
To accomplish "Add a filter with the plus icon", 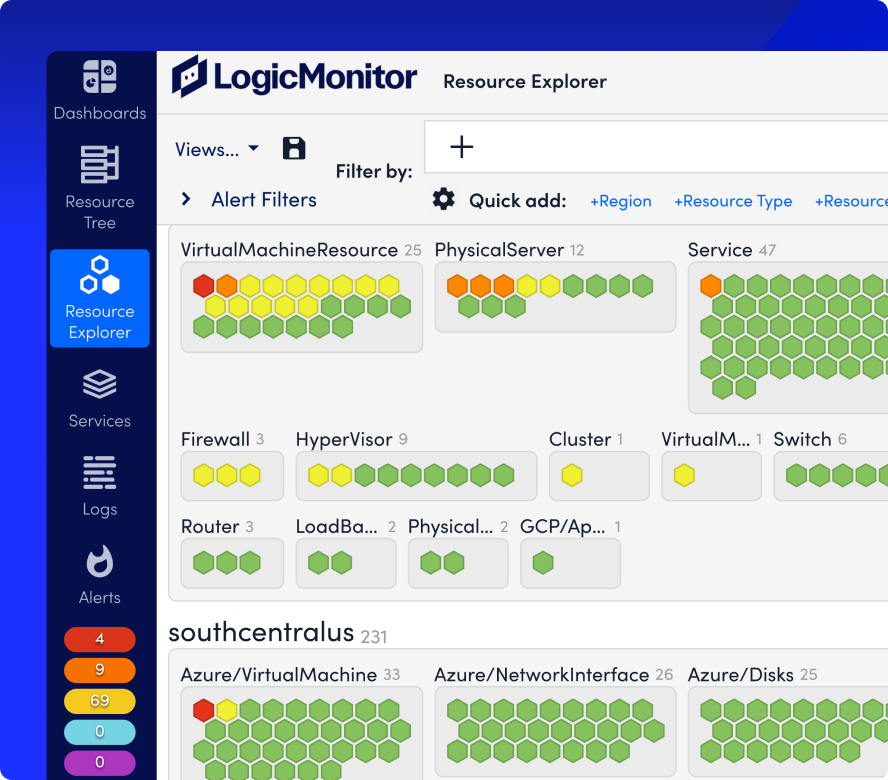I will tap(462, 147).
